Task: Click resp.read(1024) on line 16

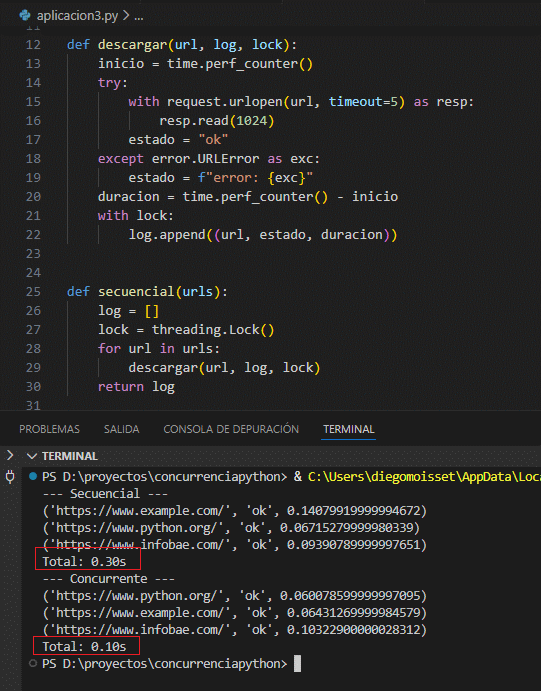Action: tap(217, 121)
